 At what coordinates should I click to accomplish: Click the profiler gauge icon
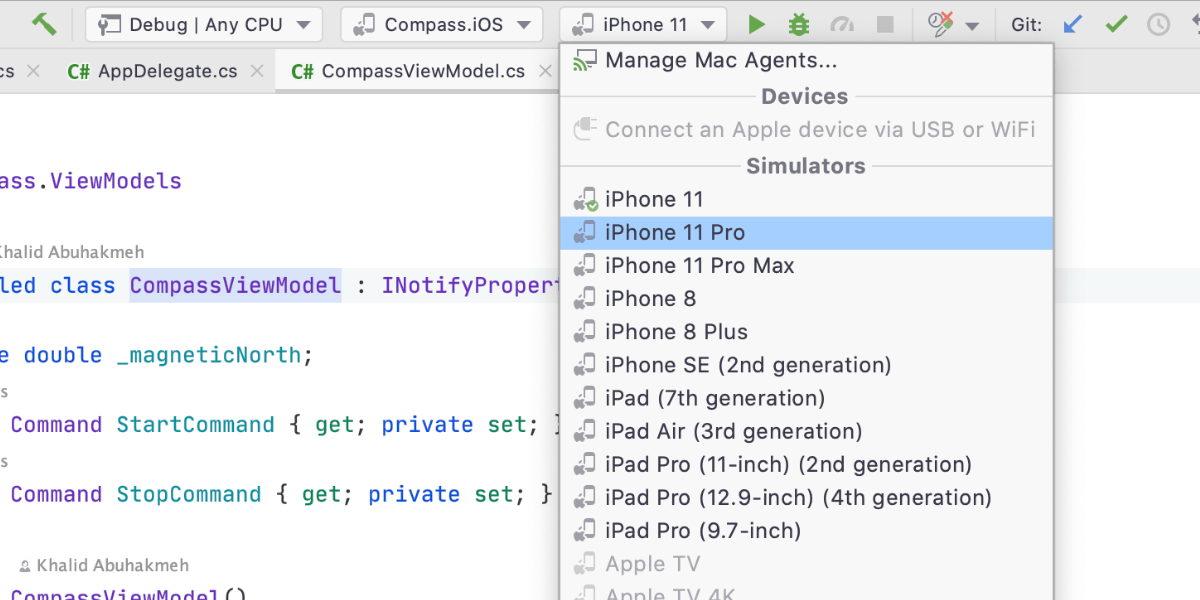click(x=843, y=25)
